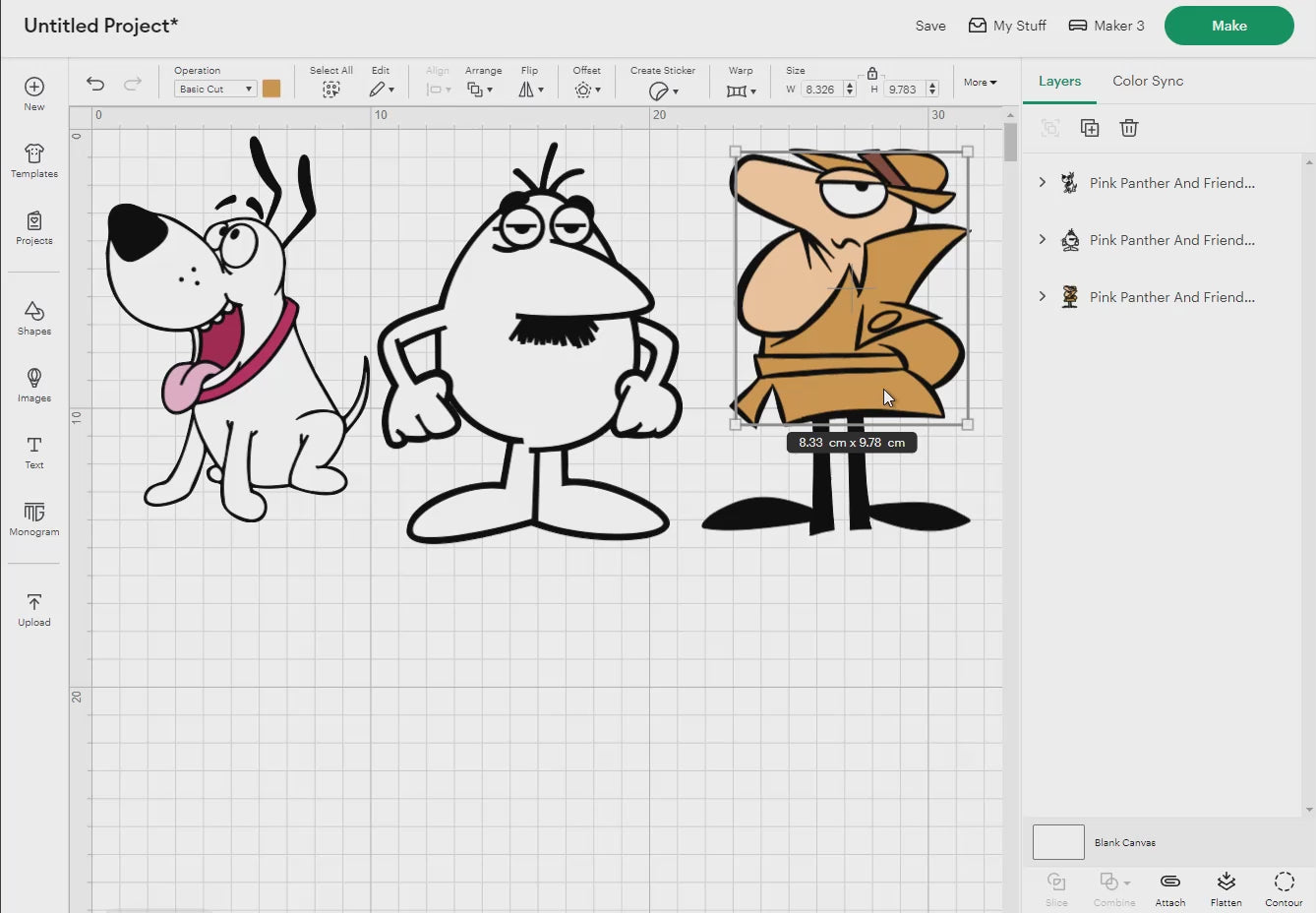This screenshot has width=1316, height=913.
Task: Click the tan color swatch beside Operation
Action: (271, 89)
